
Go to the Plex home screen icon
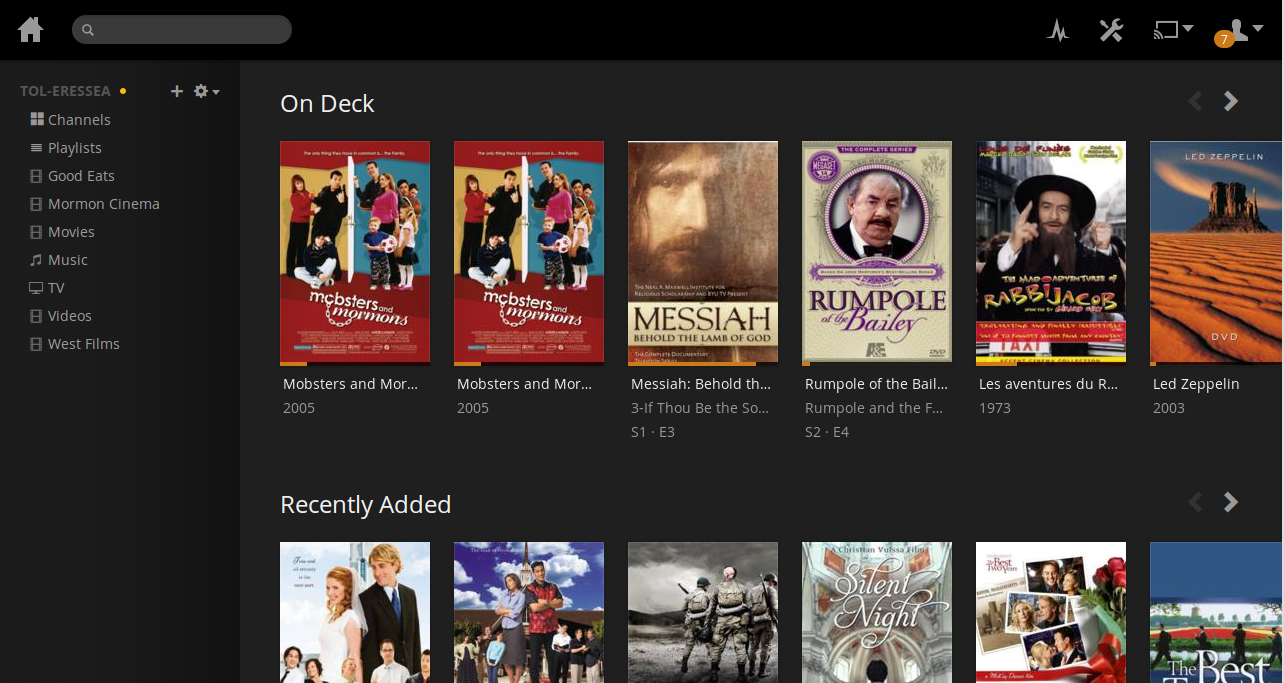31,30
